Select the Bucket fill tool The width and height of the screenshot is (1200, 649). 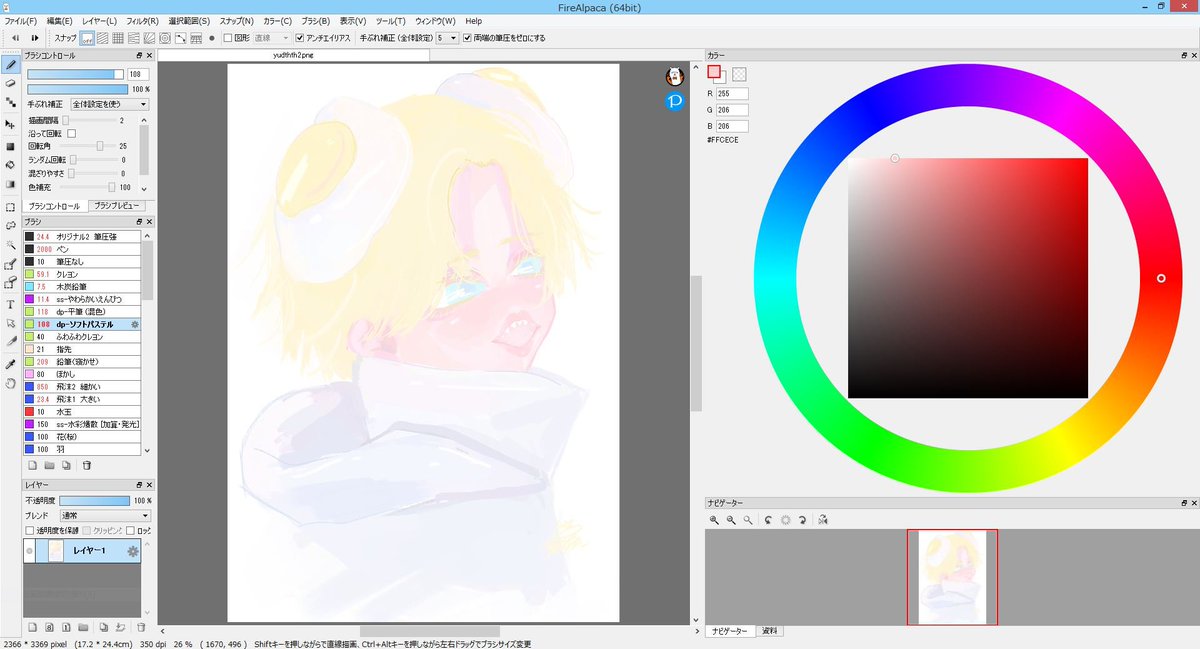(10, 164)
